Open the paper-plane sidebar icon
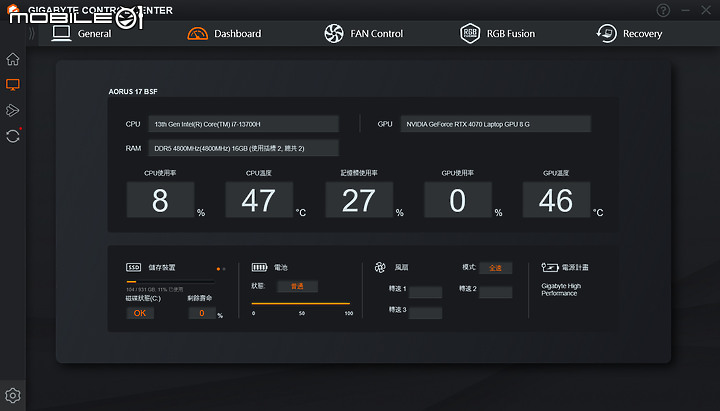 coord(13,110)
